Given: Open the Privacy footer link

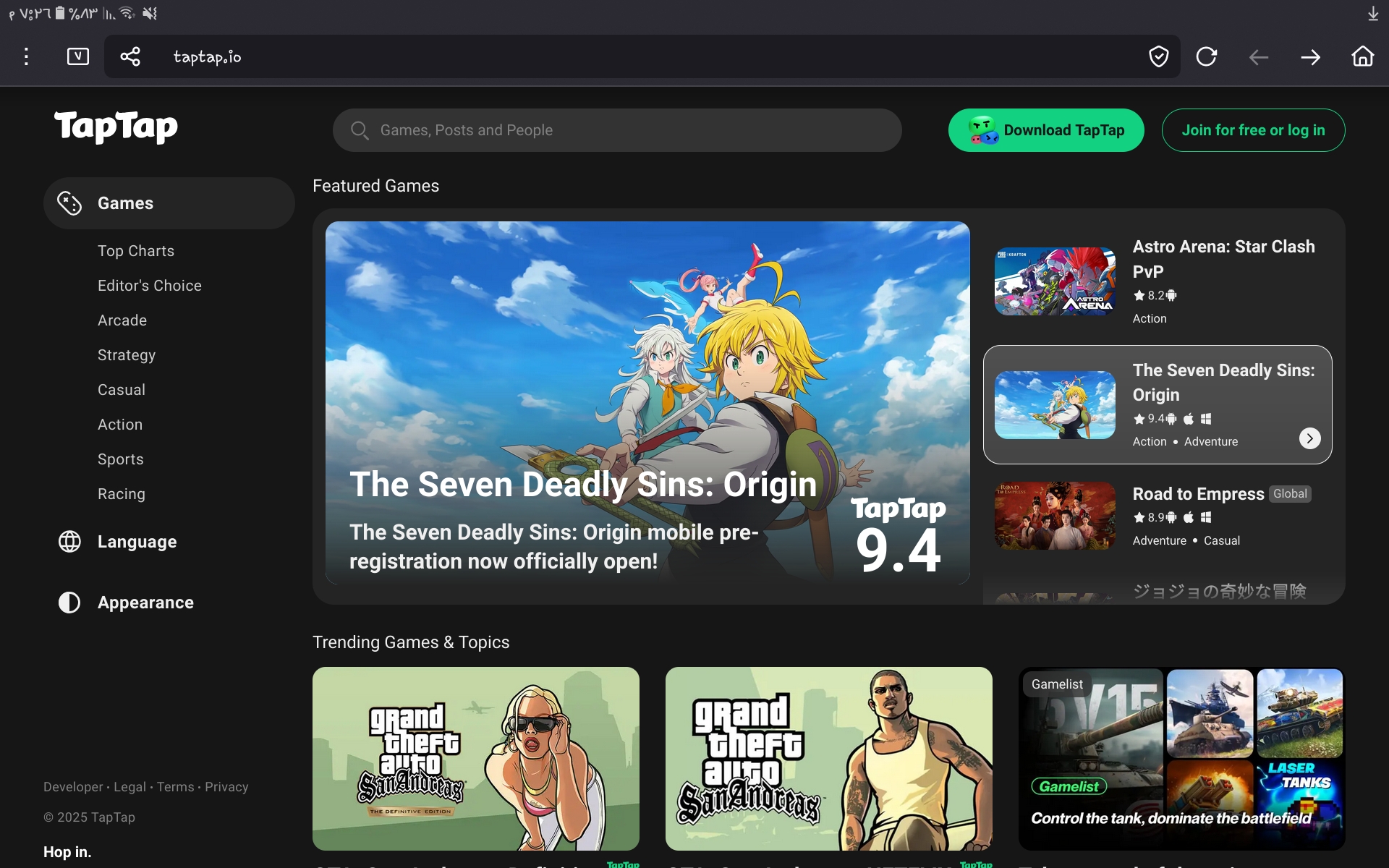Looking at the screenshot, I should coord(226,787).
